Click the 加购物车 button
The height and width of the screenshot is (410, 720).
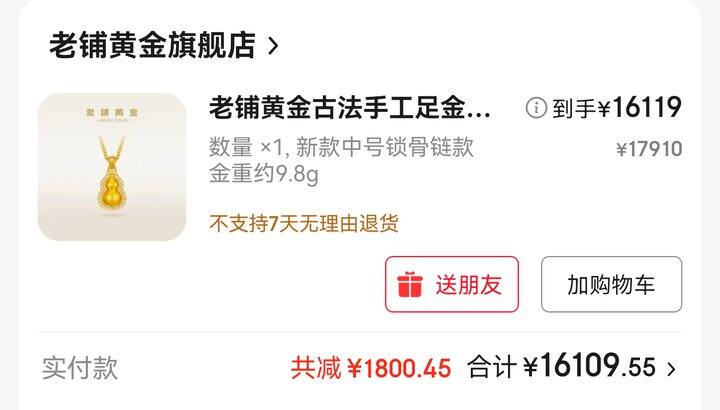611,284
